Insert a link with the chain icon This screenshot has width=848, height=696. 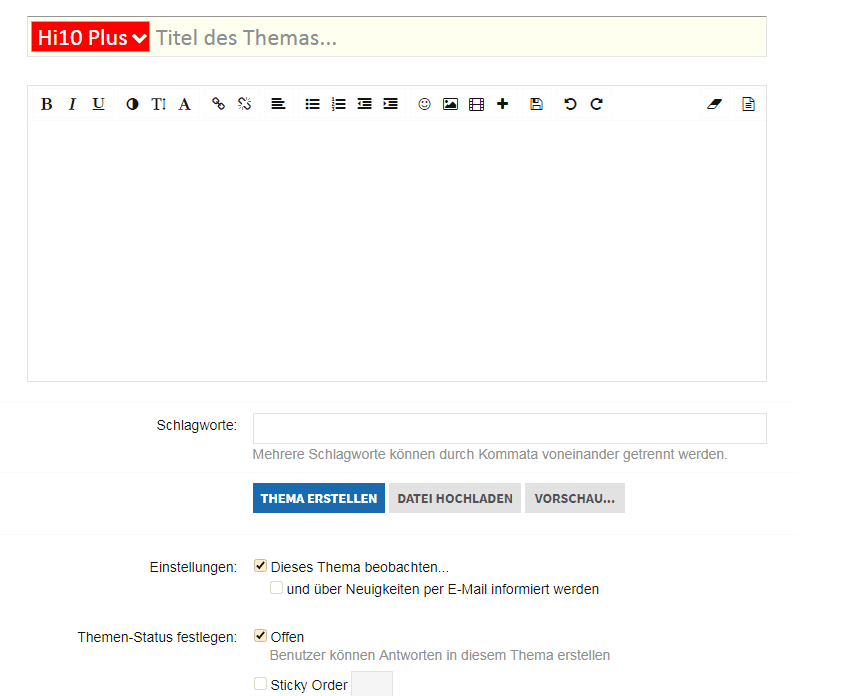tap(218, 104)
